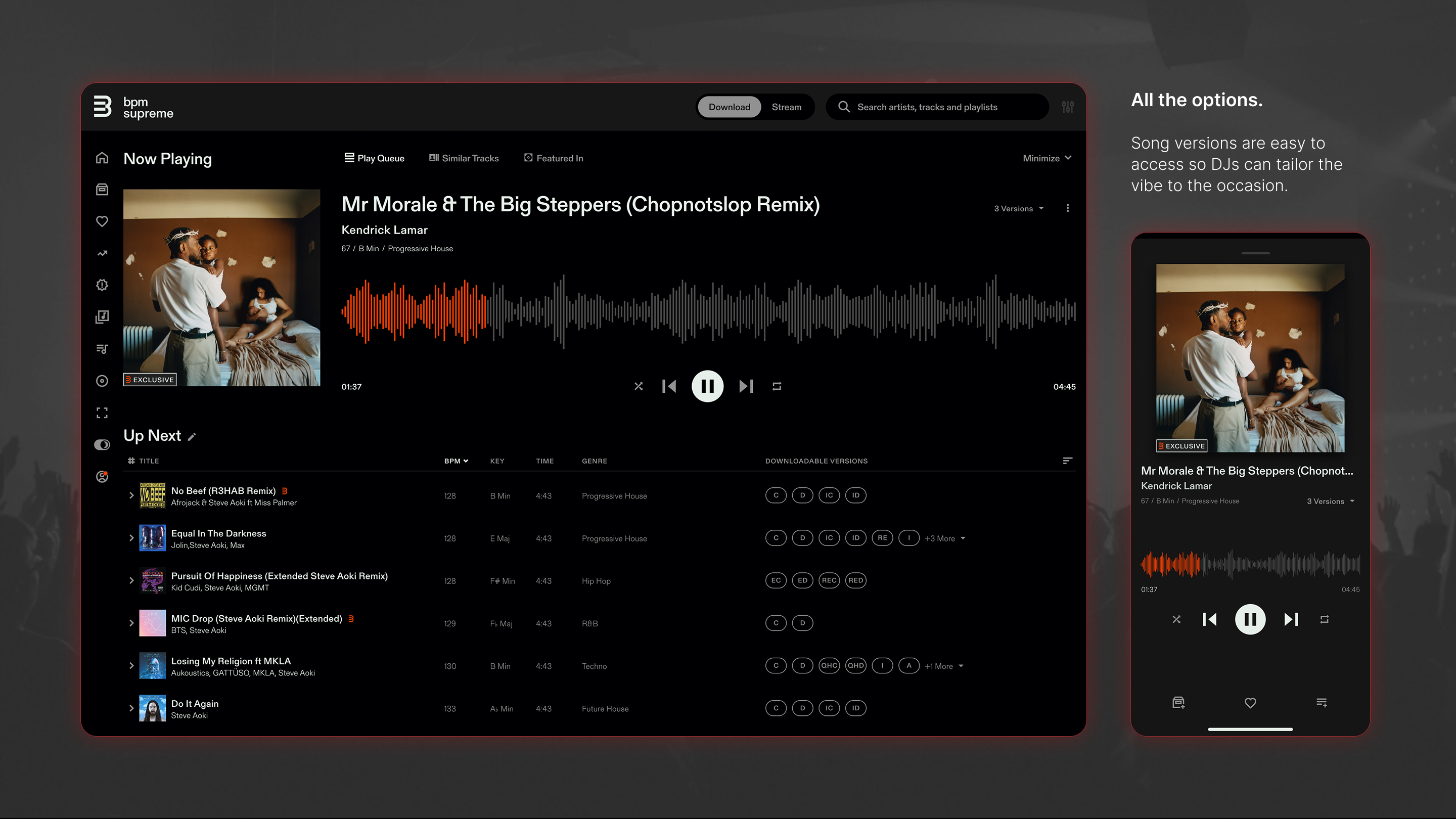Expand the Minimize chevron
This screenshot has width=1456, height=819.
[x=1068, y=158]
